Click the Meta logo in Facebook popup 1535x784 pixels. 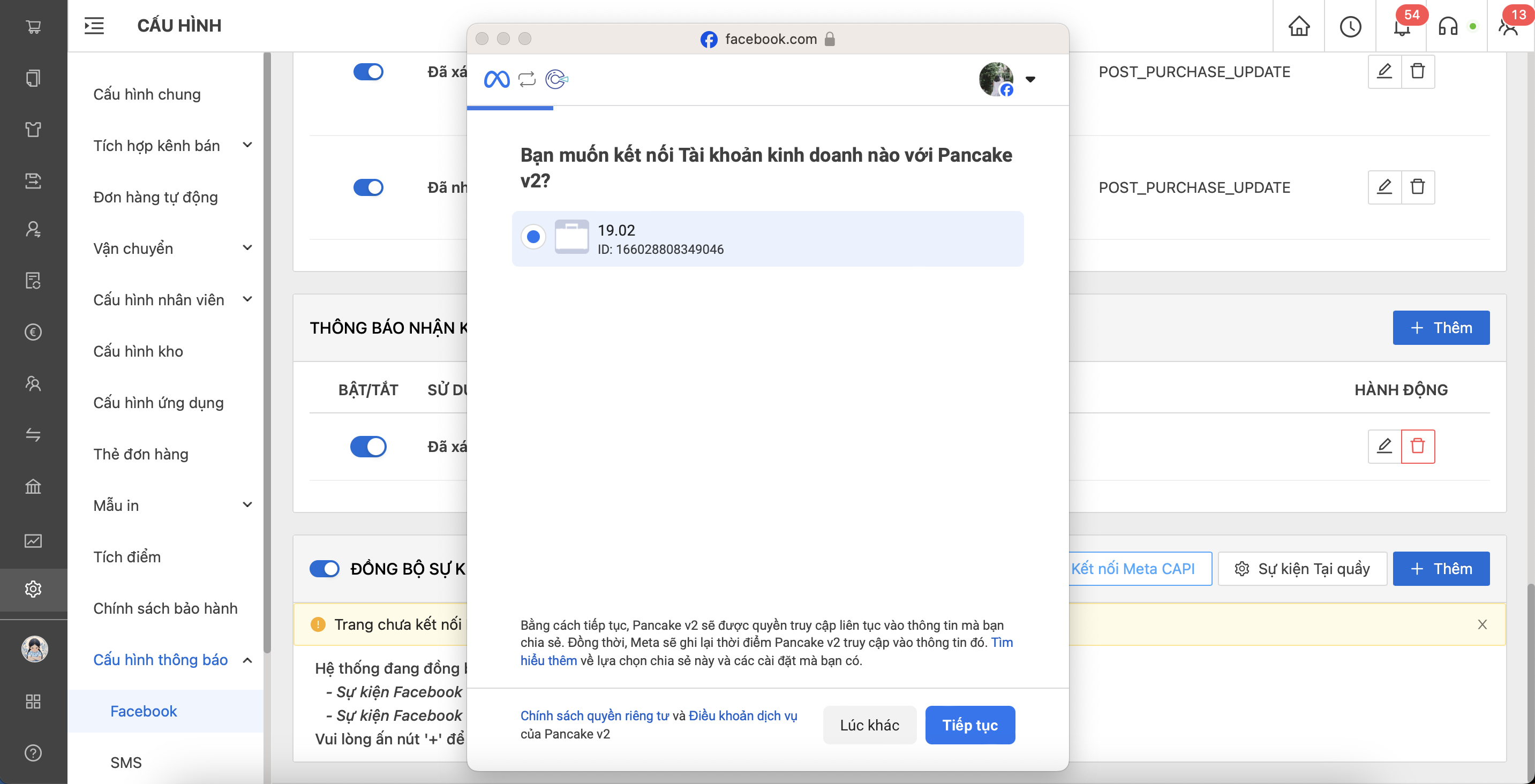tap(496, 79)
